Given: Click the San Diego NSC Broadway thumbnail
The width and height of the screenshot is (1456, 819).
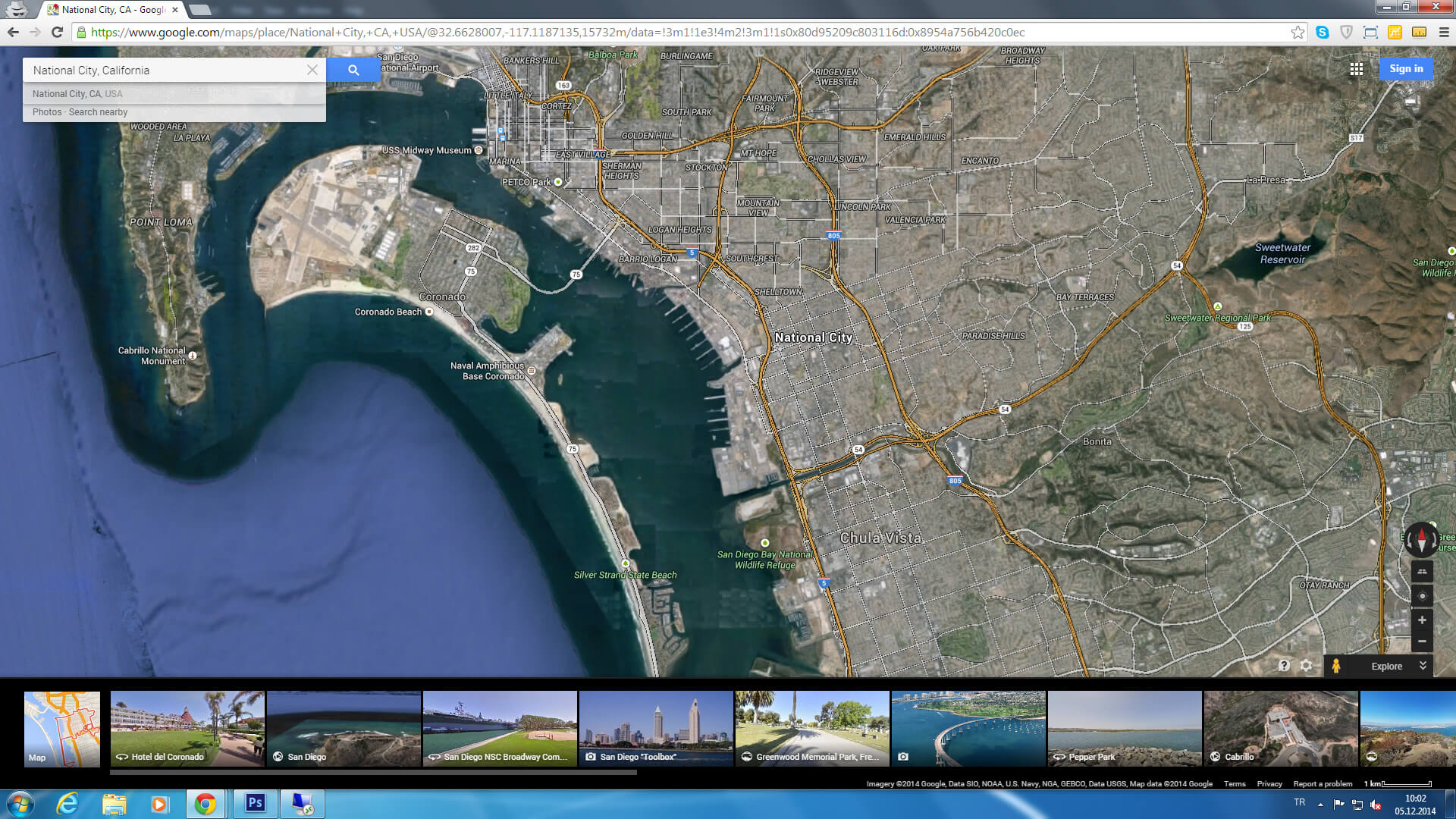Looking at the screenshot, I should coord(499,729).
